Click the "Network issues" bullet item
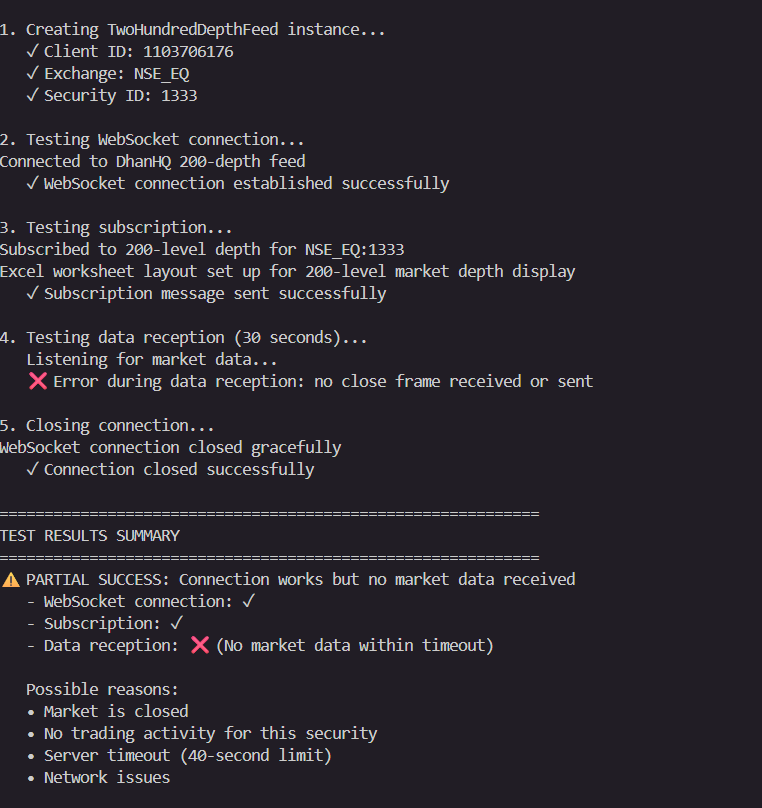762x808 pixels. 106,777
